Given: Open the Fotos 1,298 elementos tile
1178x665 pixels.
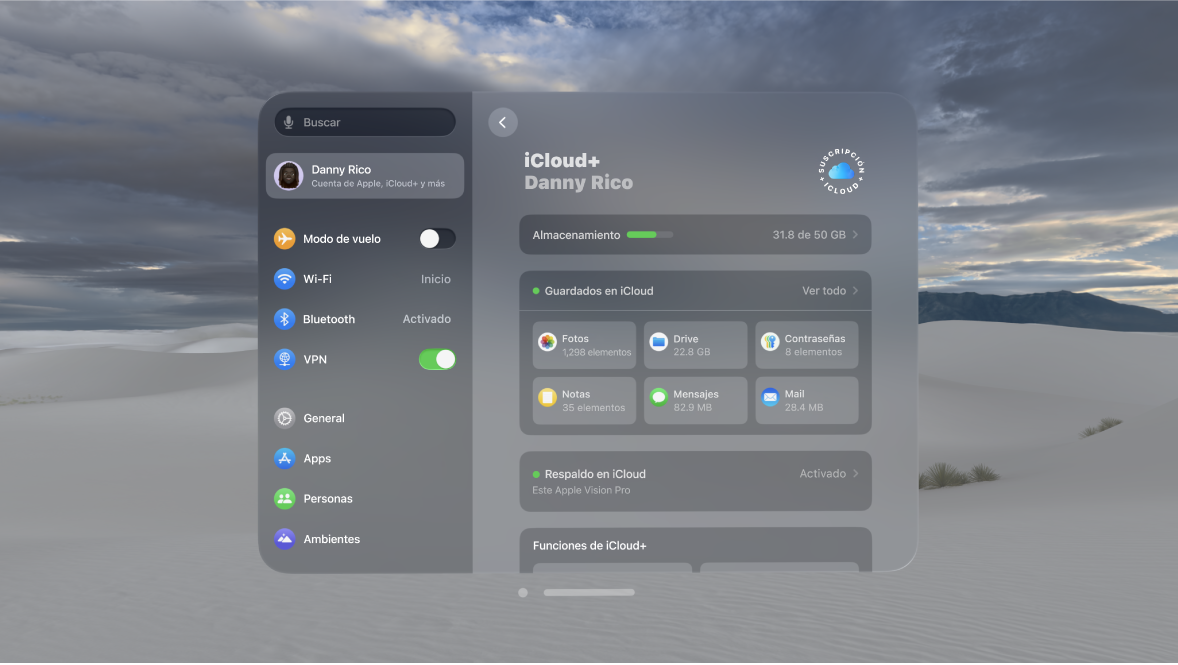Looking at the screenshot, I should pos(584,345).
